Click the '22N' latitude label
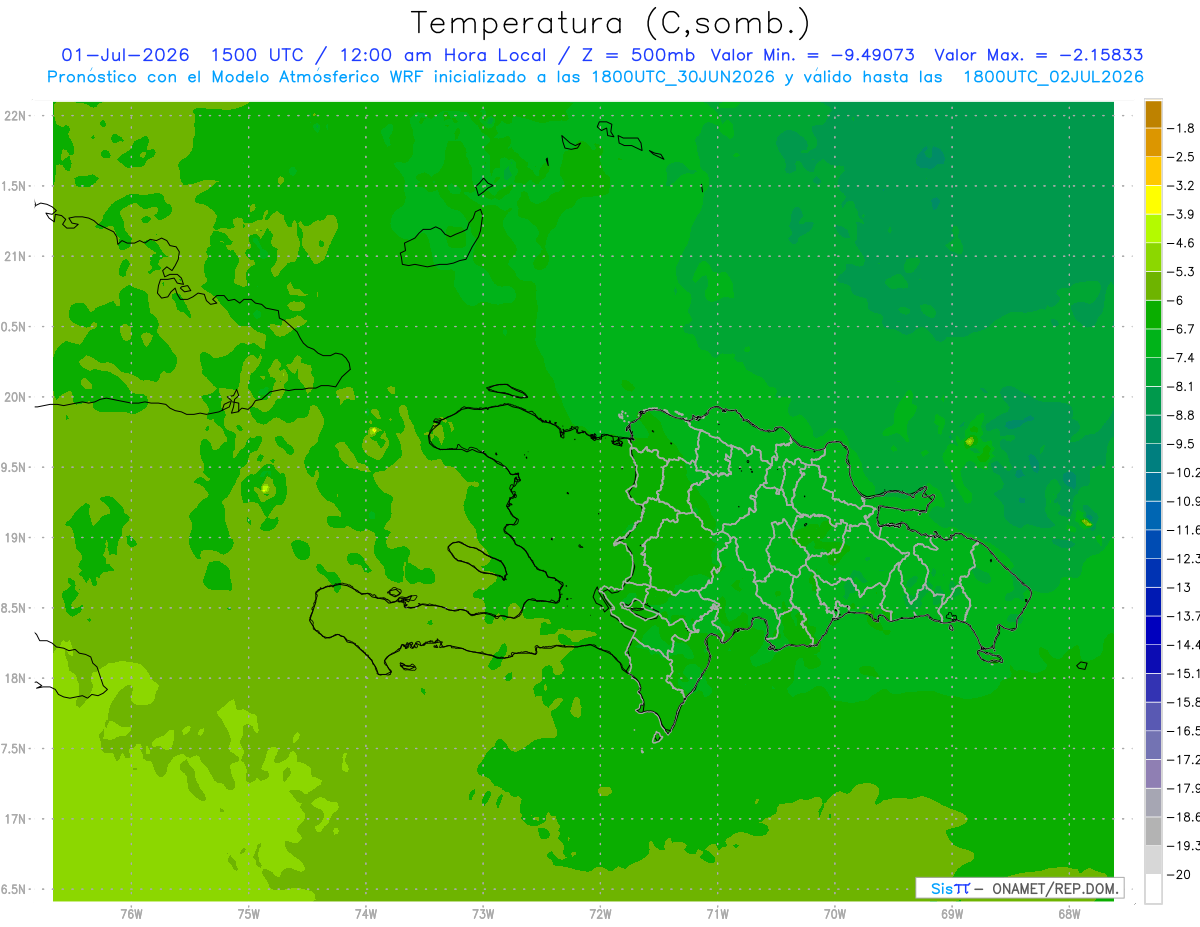 pyautogui.click(x=16, y=116)
